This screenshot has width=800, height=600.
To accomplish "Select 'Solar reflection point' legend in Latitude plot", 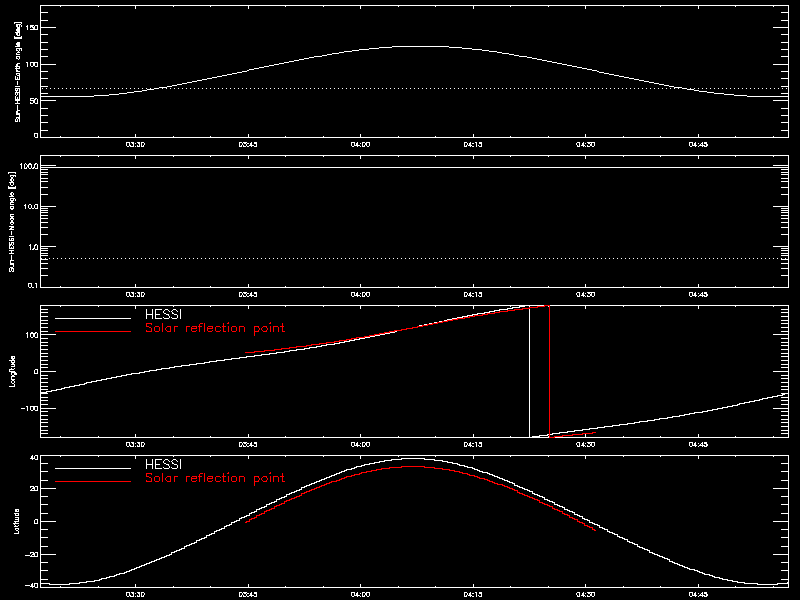I will point(215,478).
